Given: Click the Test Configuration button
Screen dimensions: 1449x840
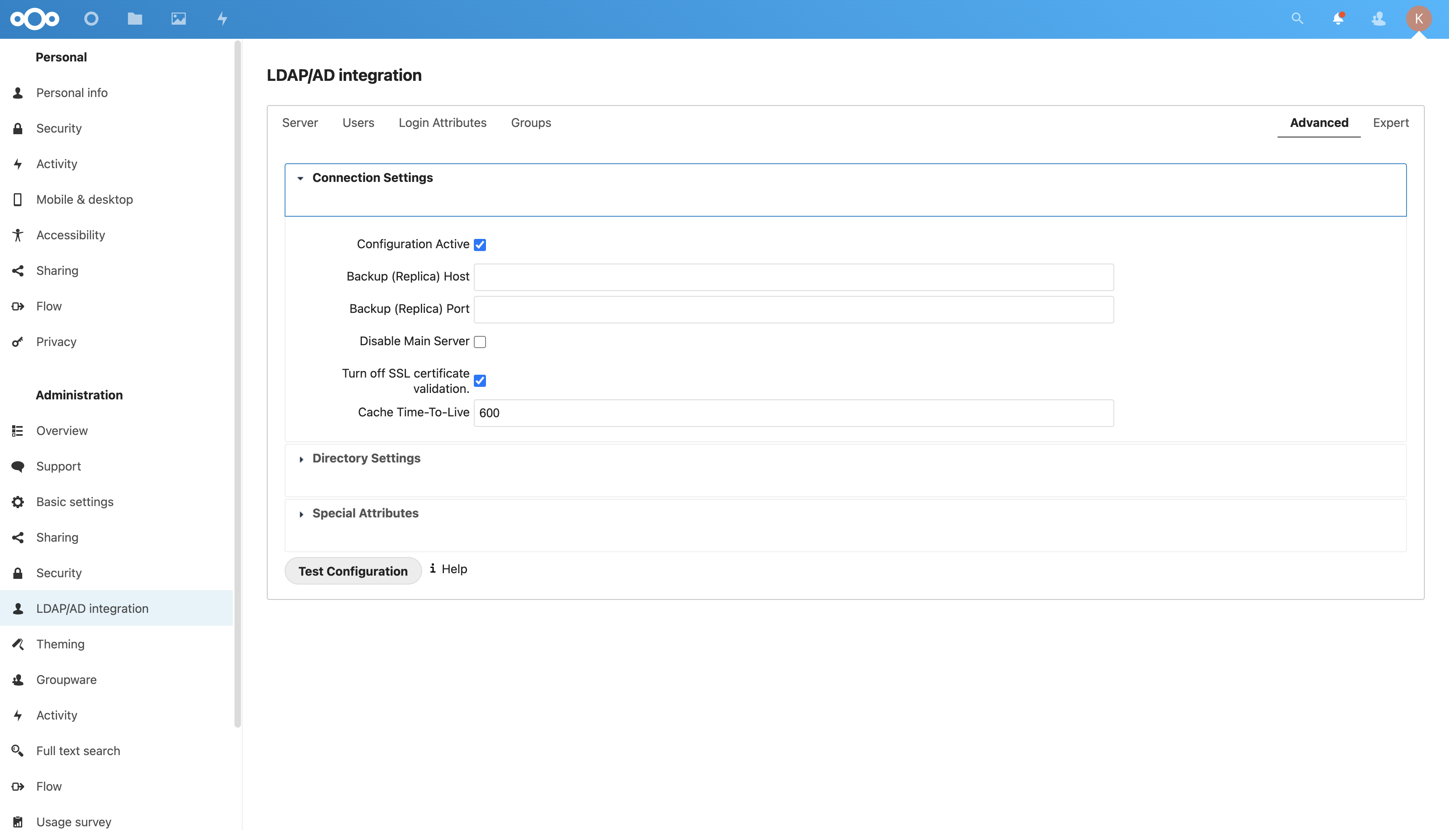Looking at the screenshot, I should 353,571.
